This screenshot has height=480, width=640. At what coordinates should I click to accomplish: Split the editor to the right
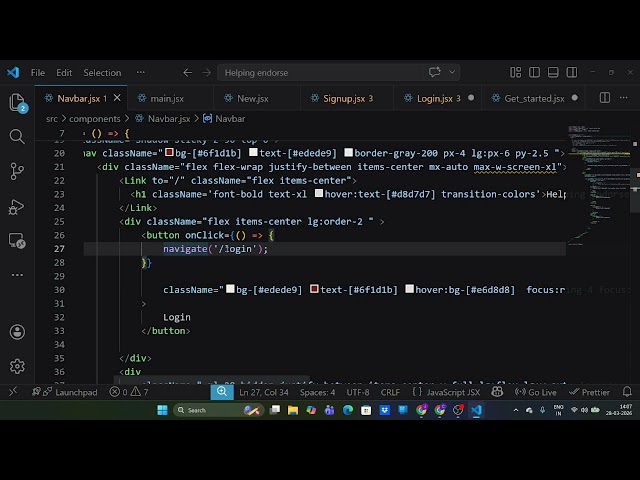coord(605,98)
